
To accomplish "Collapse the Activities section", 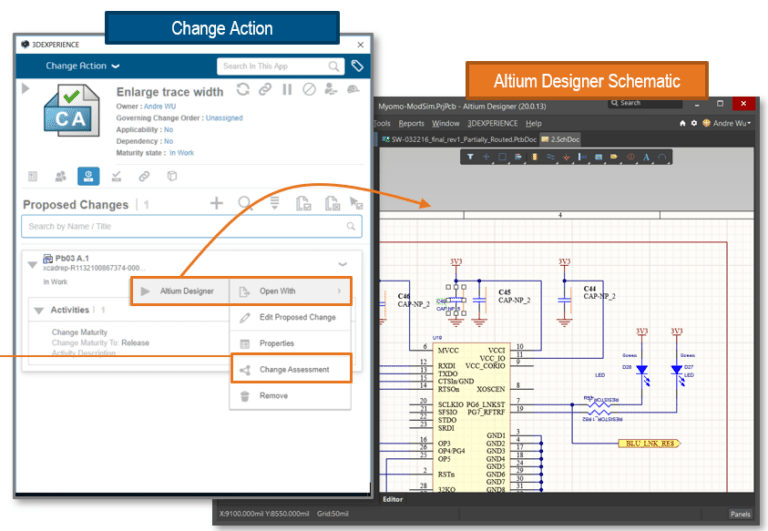I will pyautogui.click(x=39, y=311).
